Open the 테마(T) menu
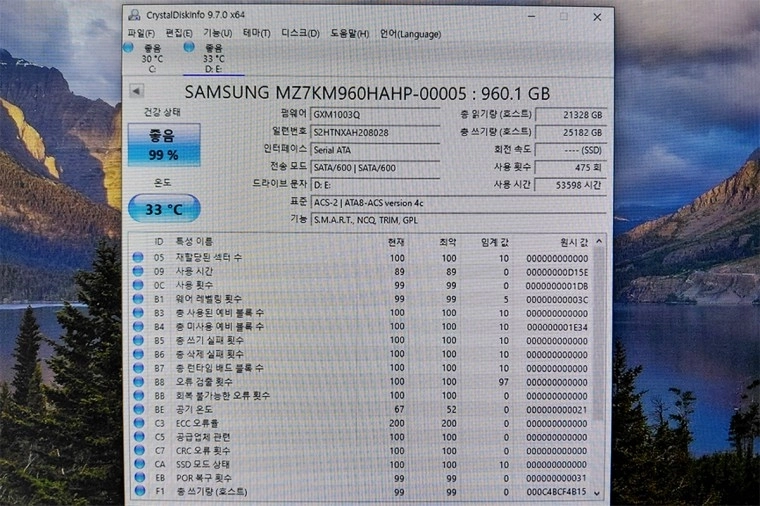 coord(256,33)
